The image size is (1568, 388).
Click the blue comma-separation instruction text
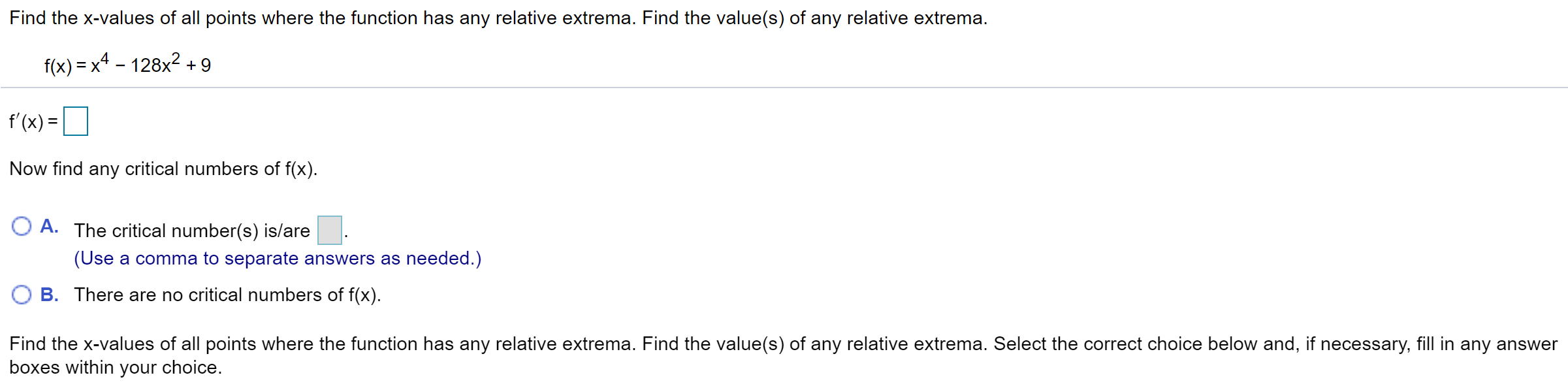tap(278, 258)
